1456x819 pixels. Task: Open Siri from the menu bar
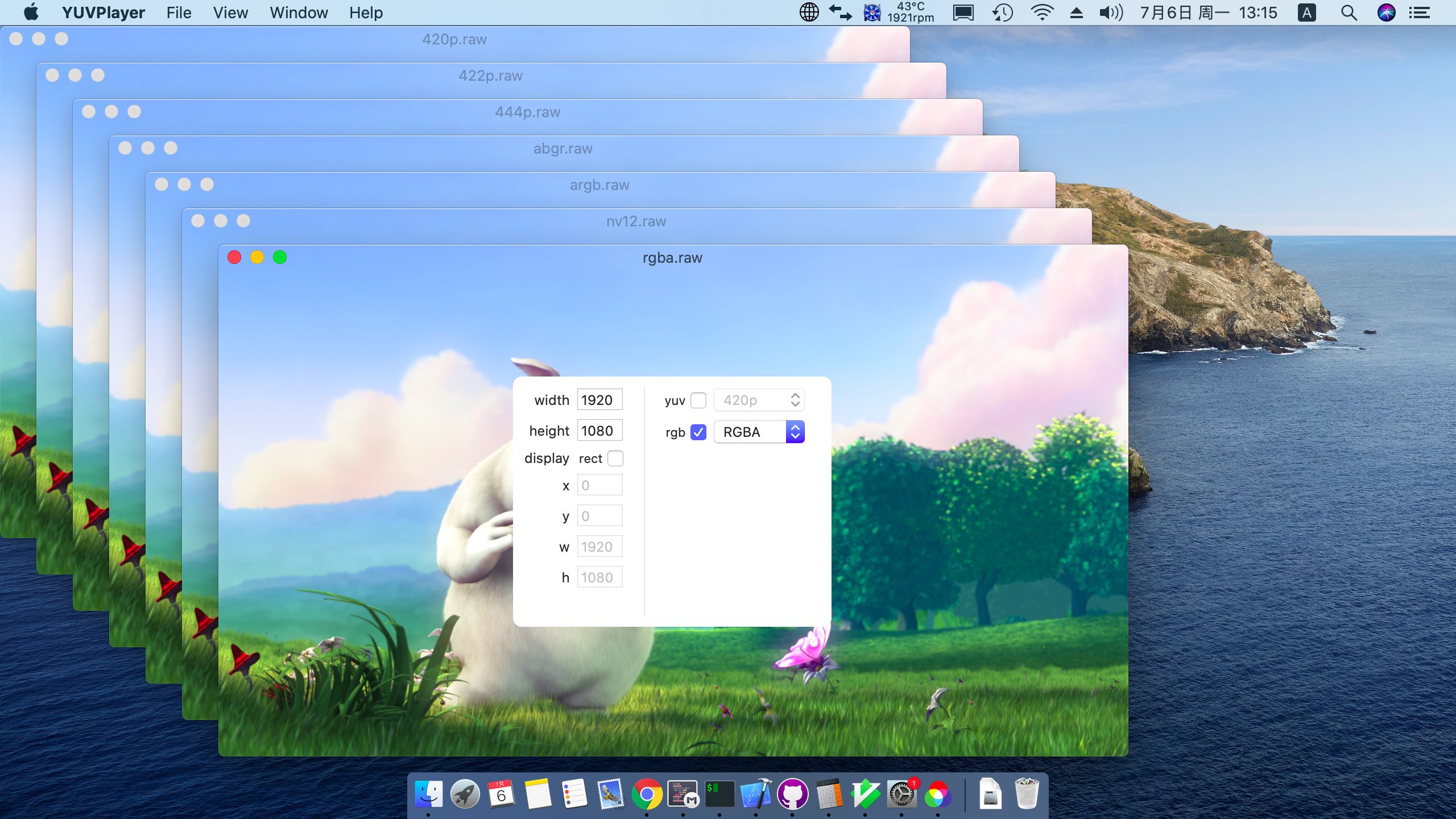tap(1386, 13)
